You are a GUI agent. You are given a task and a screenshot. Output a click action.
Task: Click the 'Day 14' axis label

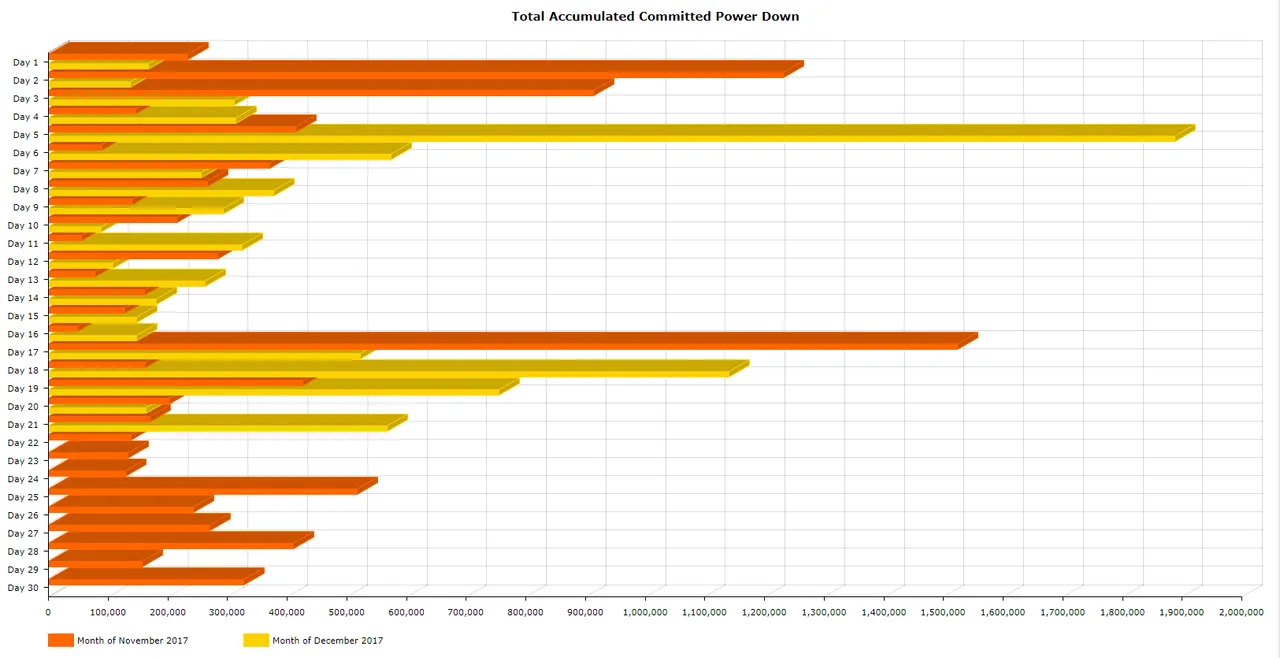pos(23,298)
